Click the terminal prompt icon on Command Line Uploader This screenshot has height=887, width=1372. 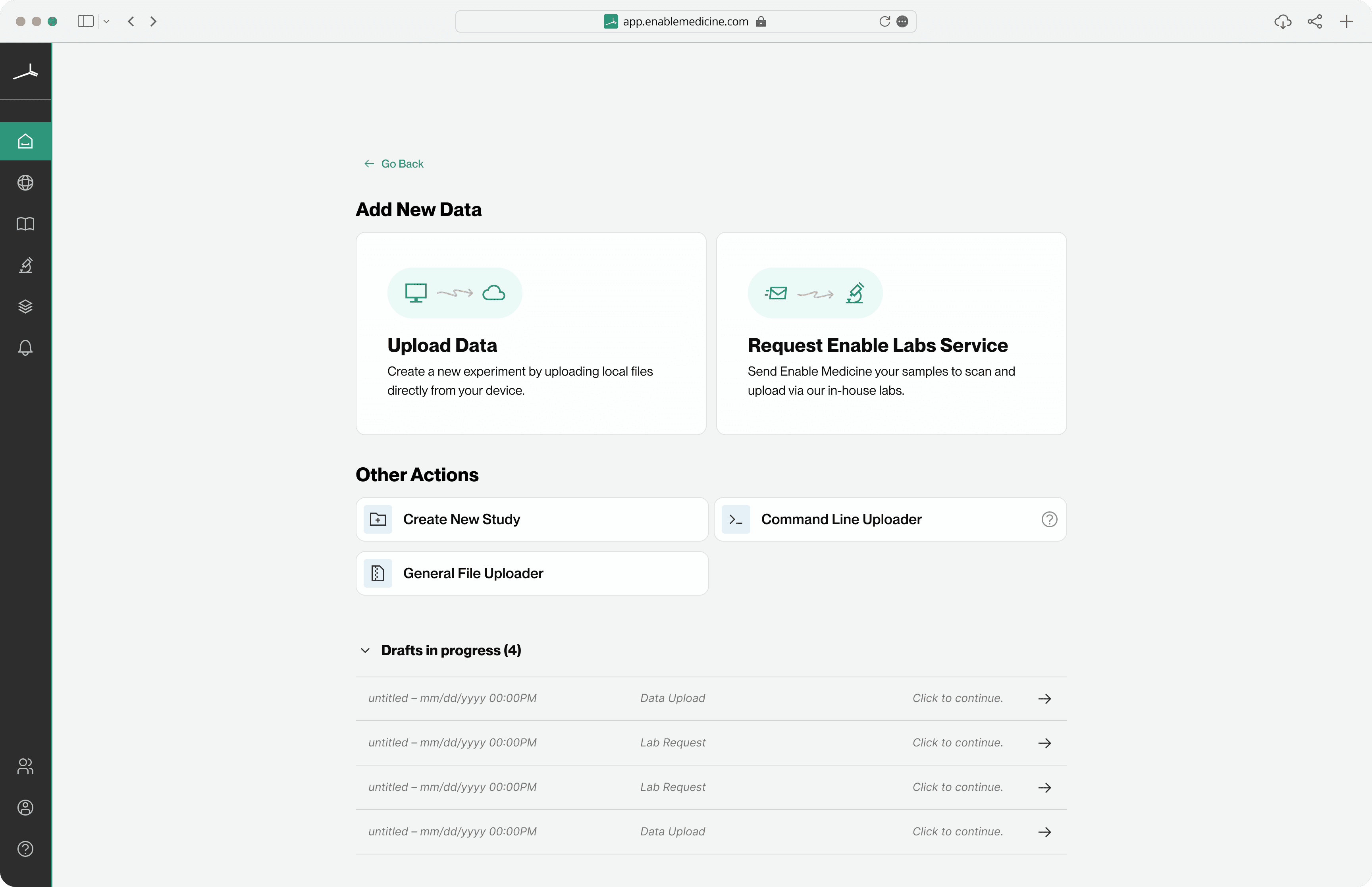pyautogui.click(x=735, y=519)
